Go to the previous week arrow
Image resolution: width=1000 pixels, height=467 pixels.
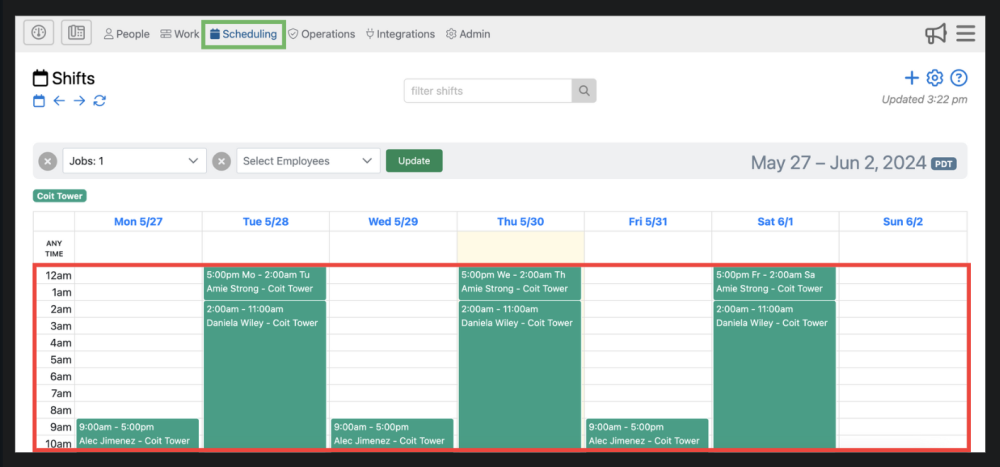pos(59,101)
